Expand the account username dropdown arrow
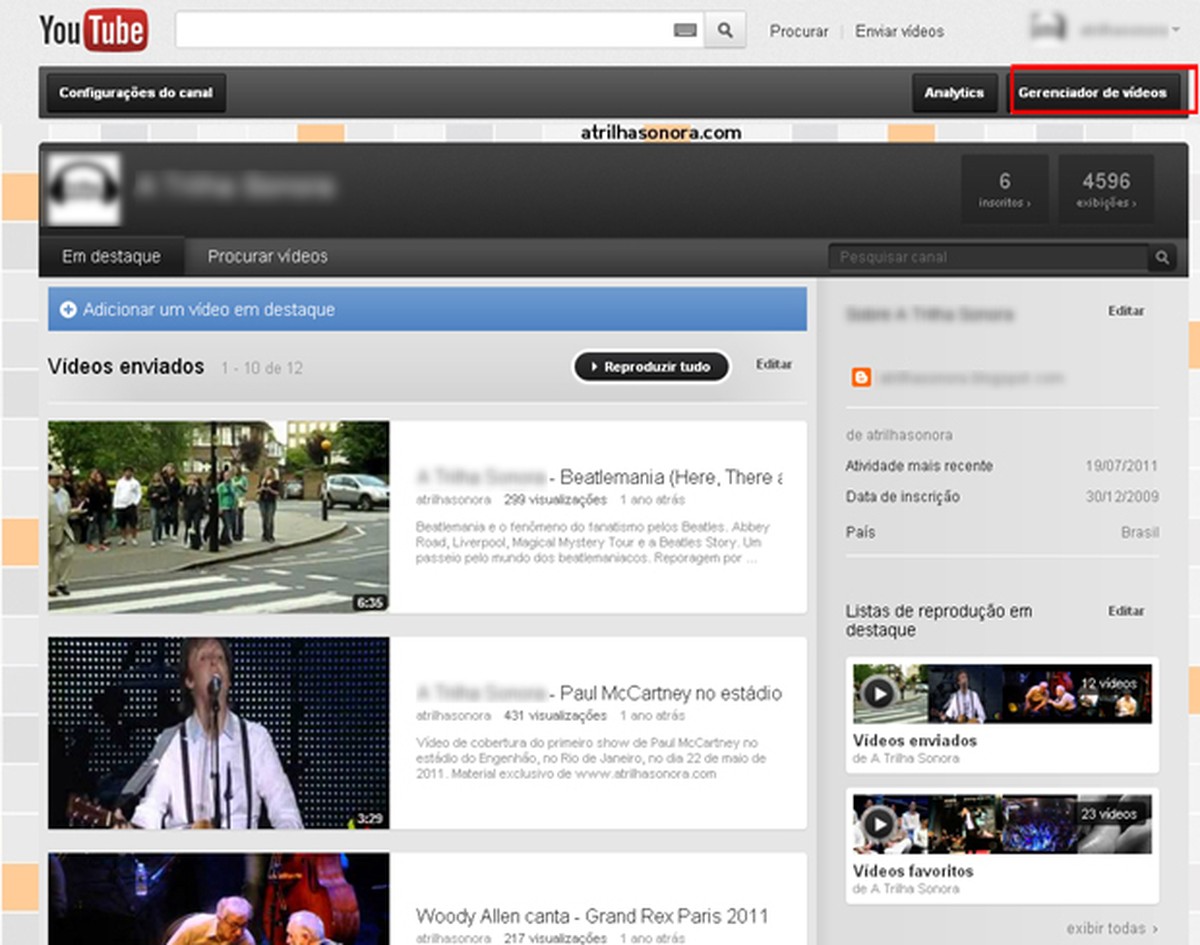Viewport: 1200px width, 945px height. pyautogui.click(x=1175, y=31)
